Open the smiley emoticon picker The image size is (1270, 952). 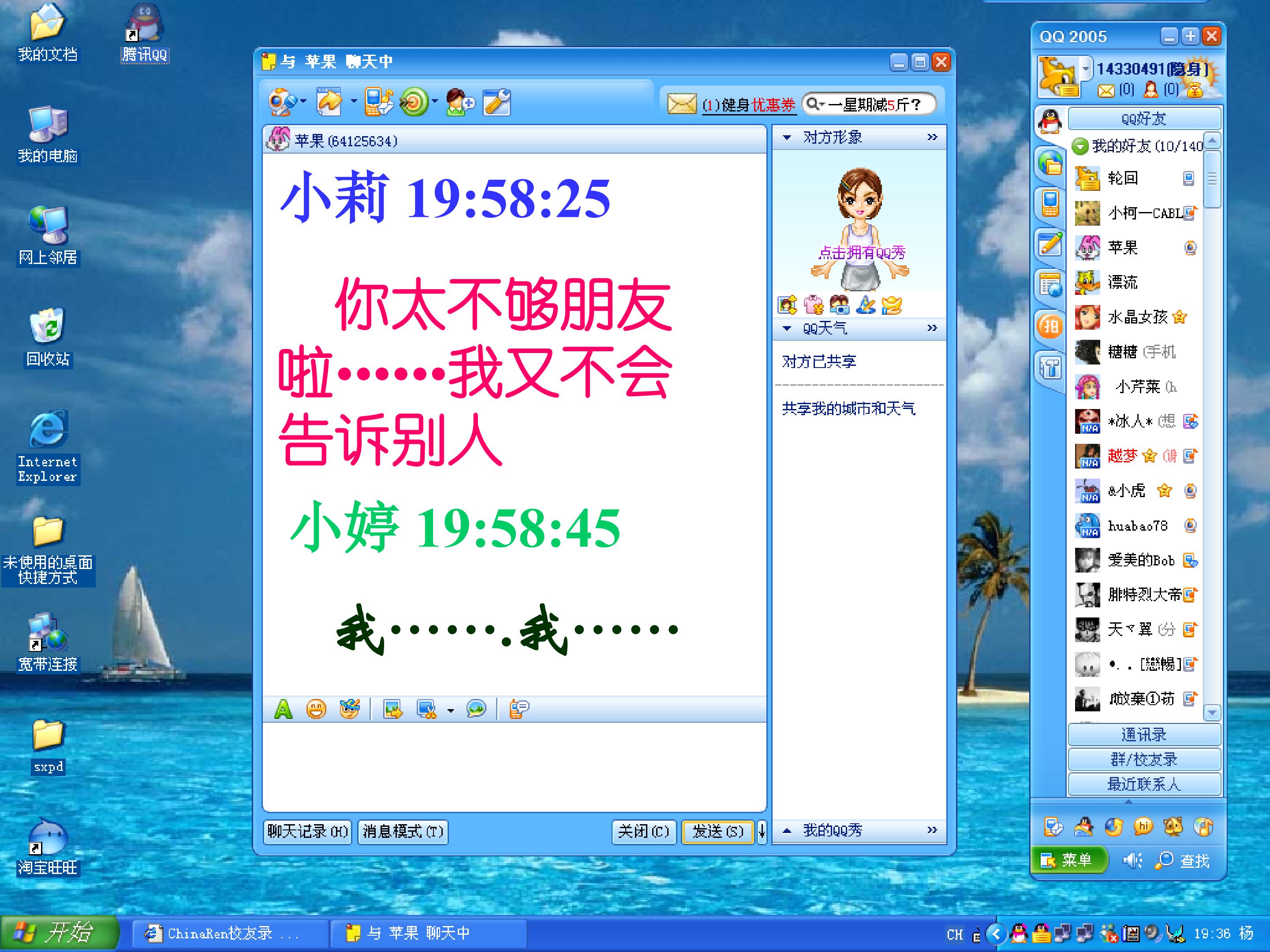[x=316, y=710]
